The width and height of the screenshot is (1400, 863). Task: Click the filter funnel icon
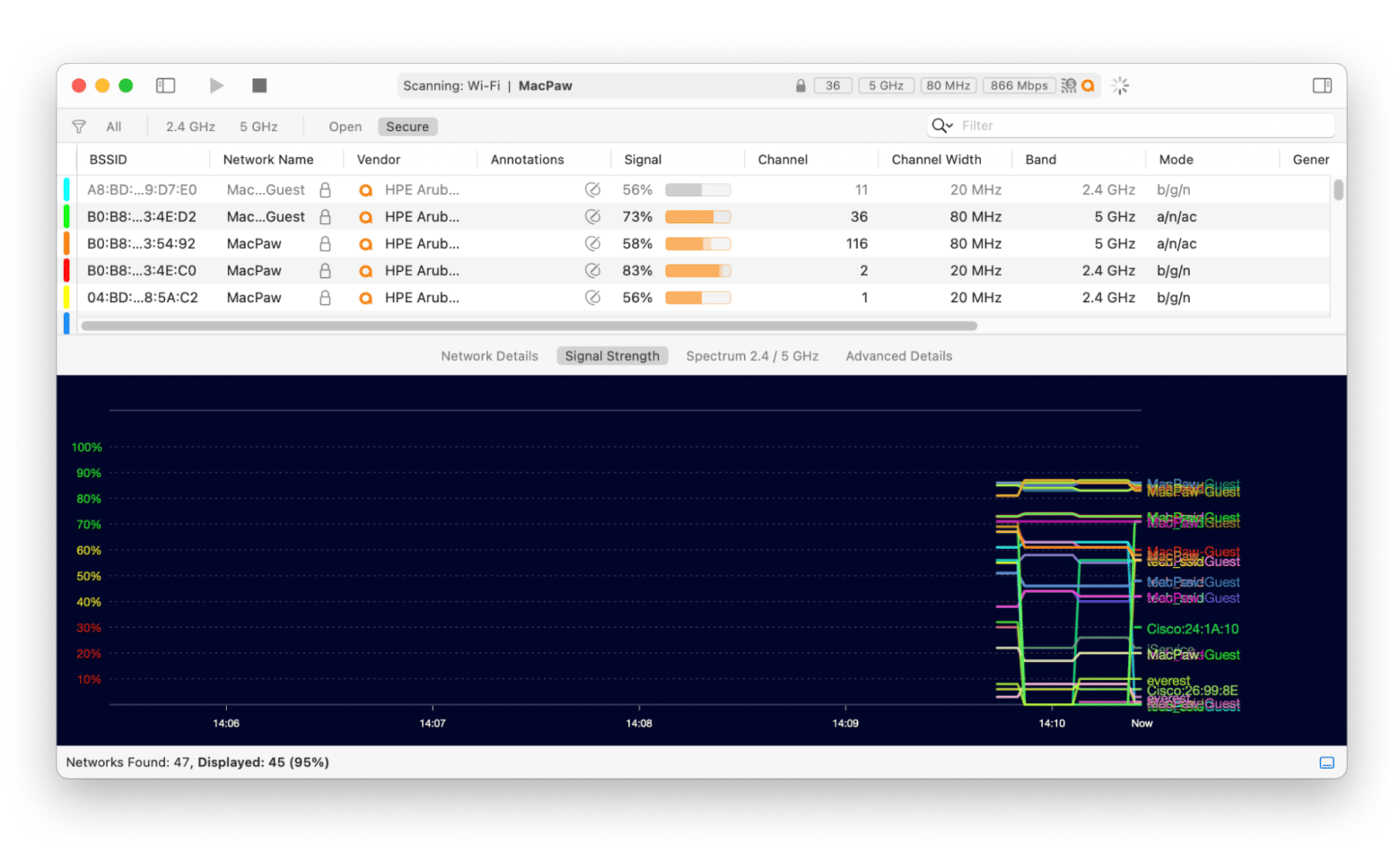coord(79,126)
